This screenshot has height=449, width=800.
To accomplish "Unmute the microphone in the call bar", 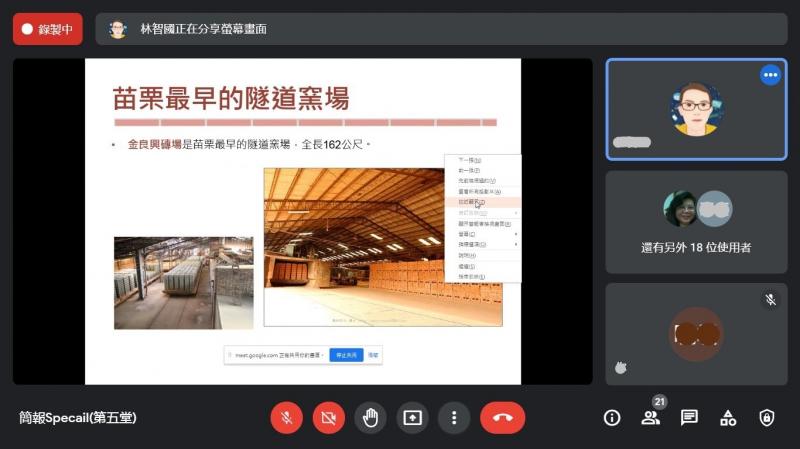I will pos(286,418).
